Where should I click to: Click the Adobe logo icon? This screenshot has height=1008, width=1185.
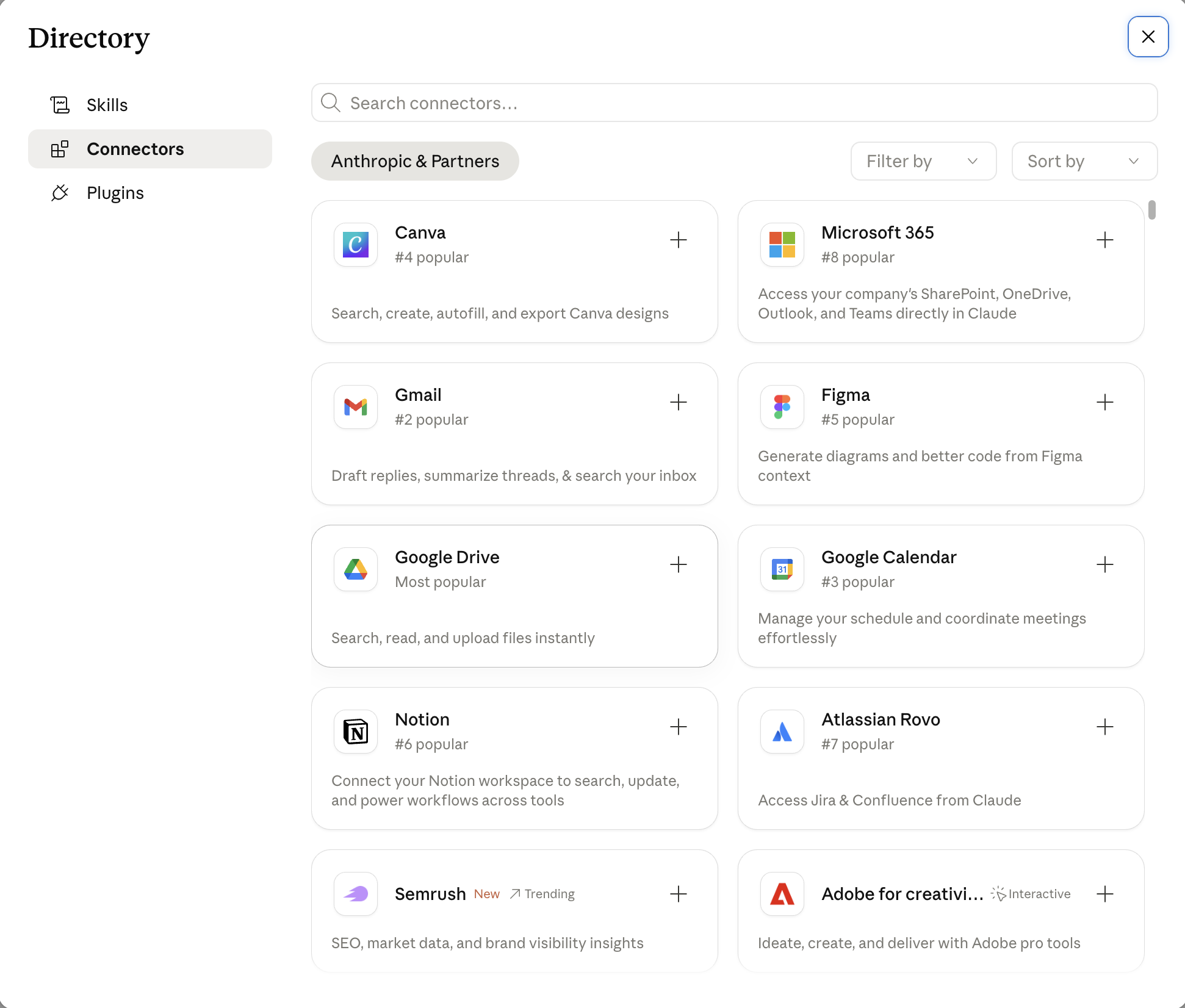tap(782, 894)
